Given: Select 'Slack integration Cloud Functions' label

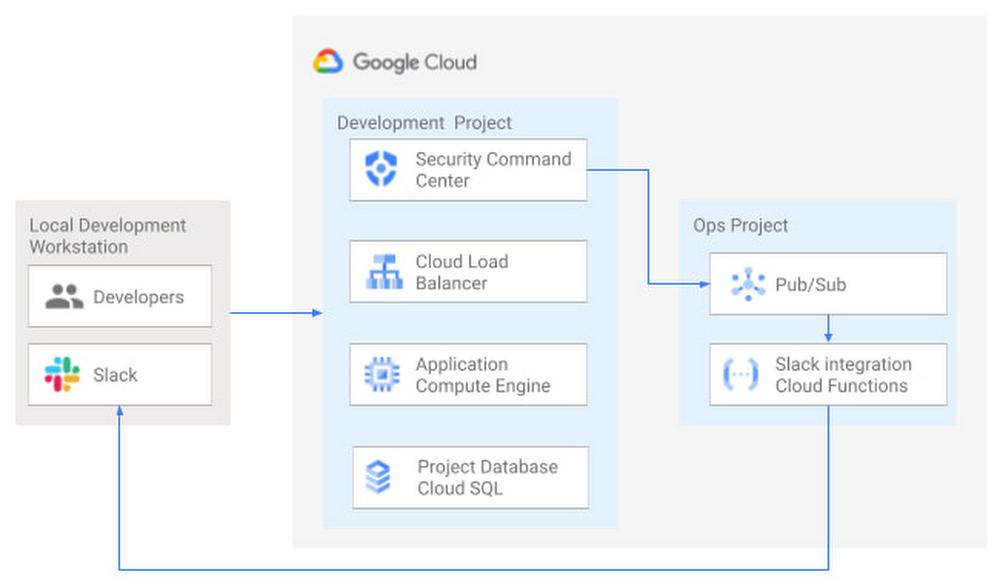Looking at the screenshot, I should pyautogui.click(x=843, y=375).
